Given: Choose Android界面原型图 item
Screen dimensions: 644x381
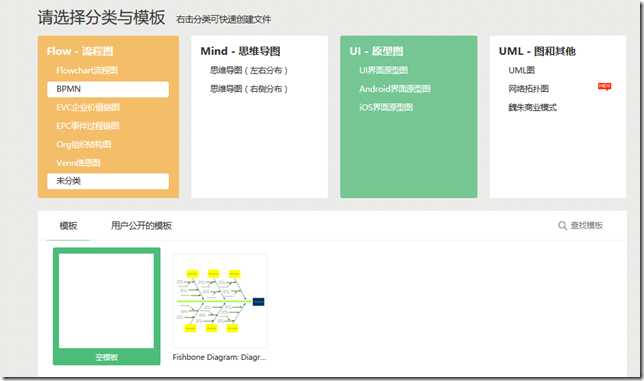Looking at the screenshot, I should tap(395, 89).
